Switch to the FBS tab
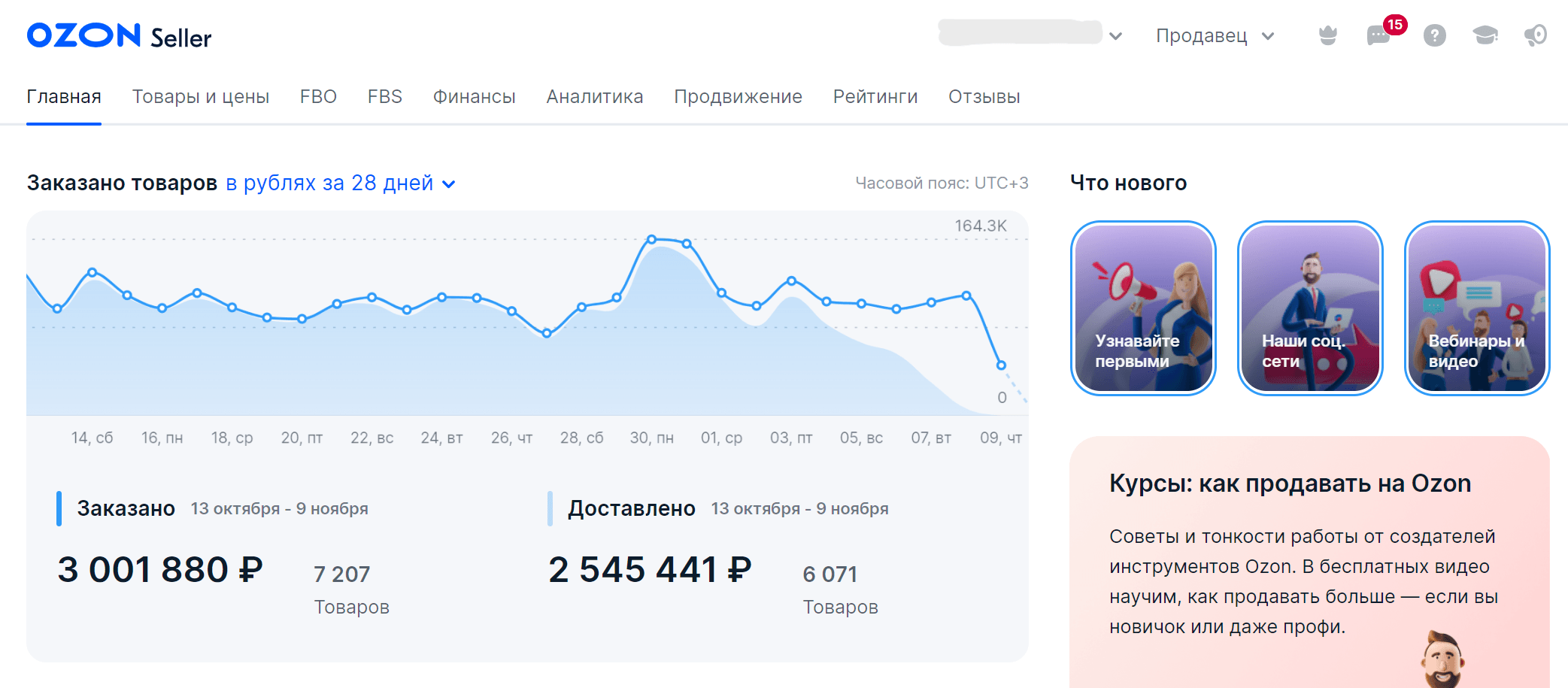This screenshot has width=1568, height=688. 385,97
